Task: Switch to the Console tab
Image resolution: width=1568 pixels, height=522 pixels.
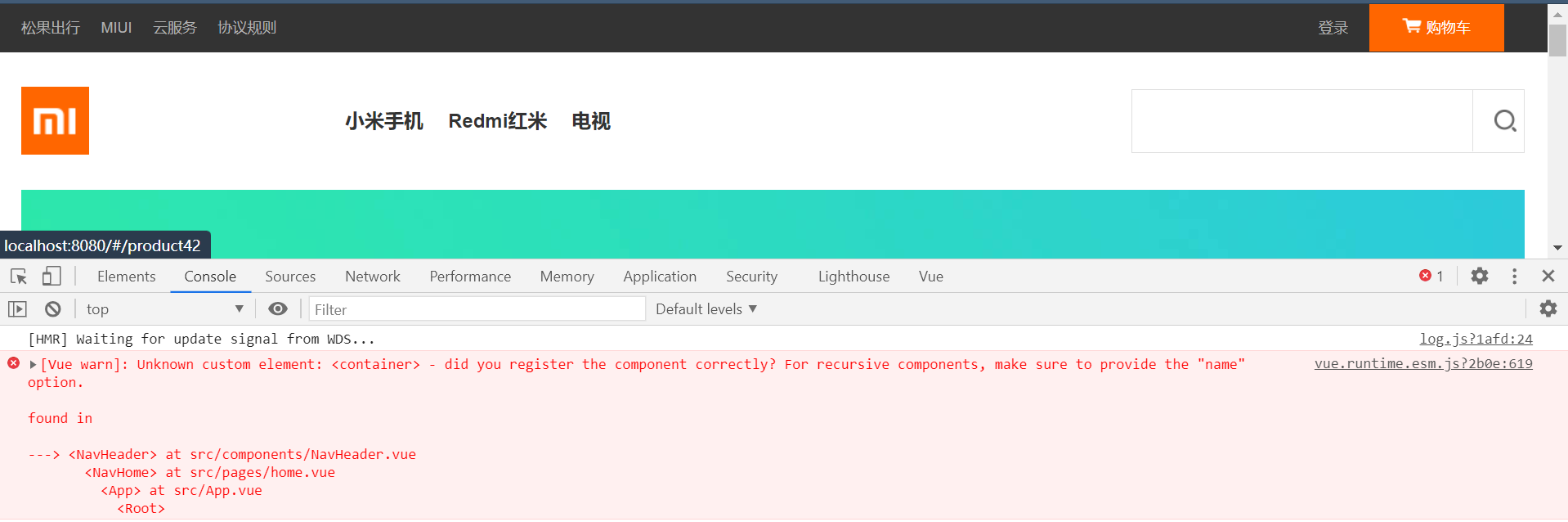Action: [210, 277]
